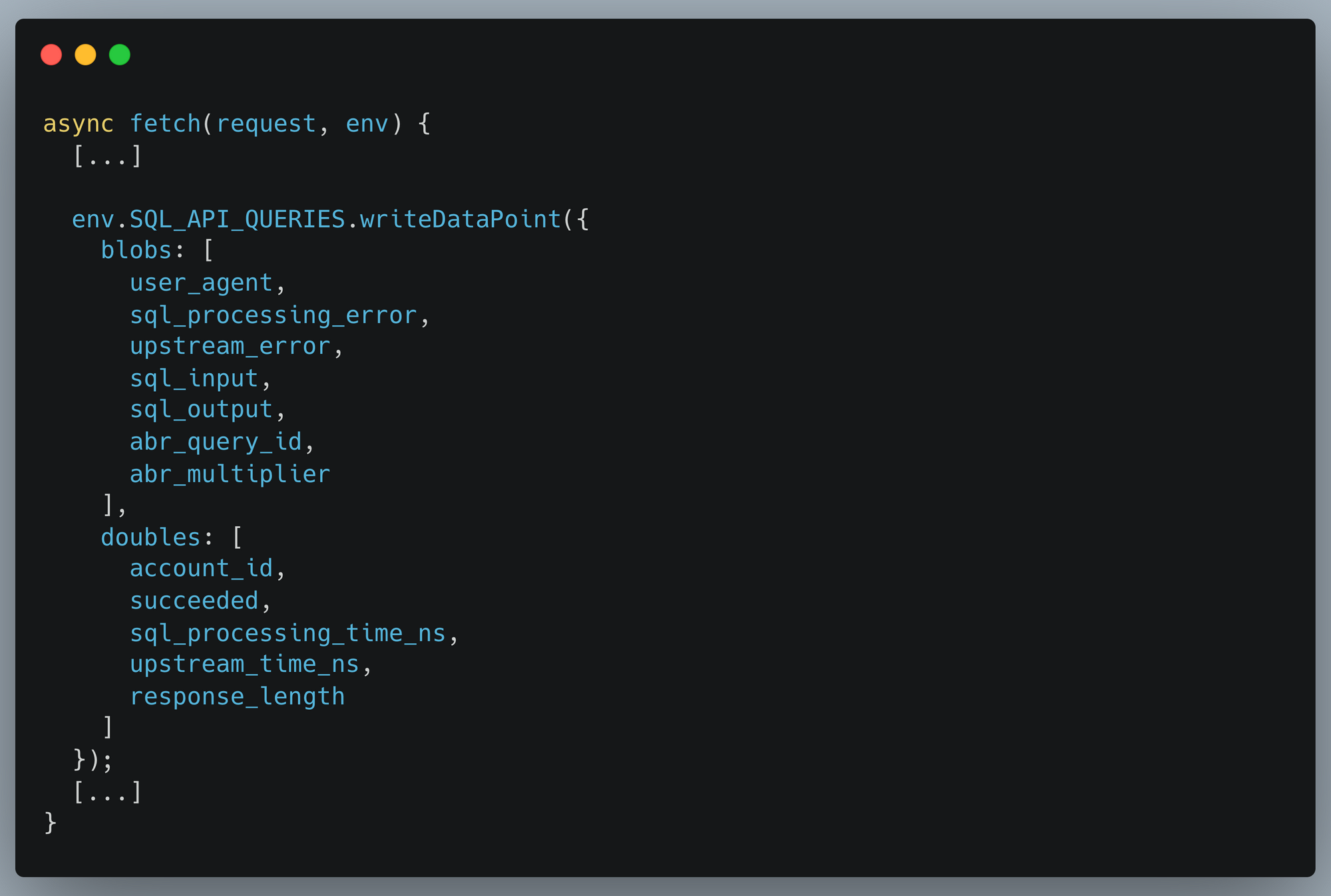Click the succeeded variable
Image resolution: width=1331 pixels, height=896 pixels.
coord(194,601)
